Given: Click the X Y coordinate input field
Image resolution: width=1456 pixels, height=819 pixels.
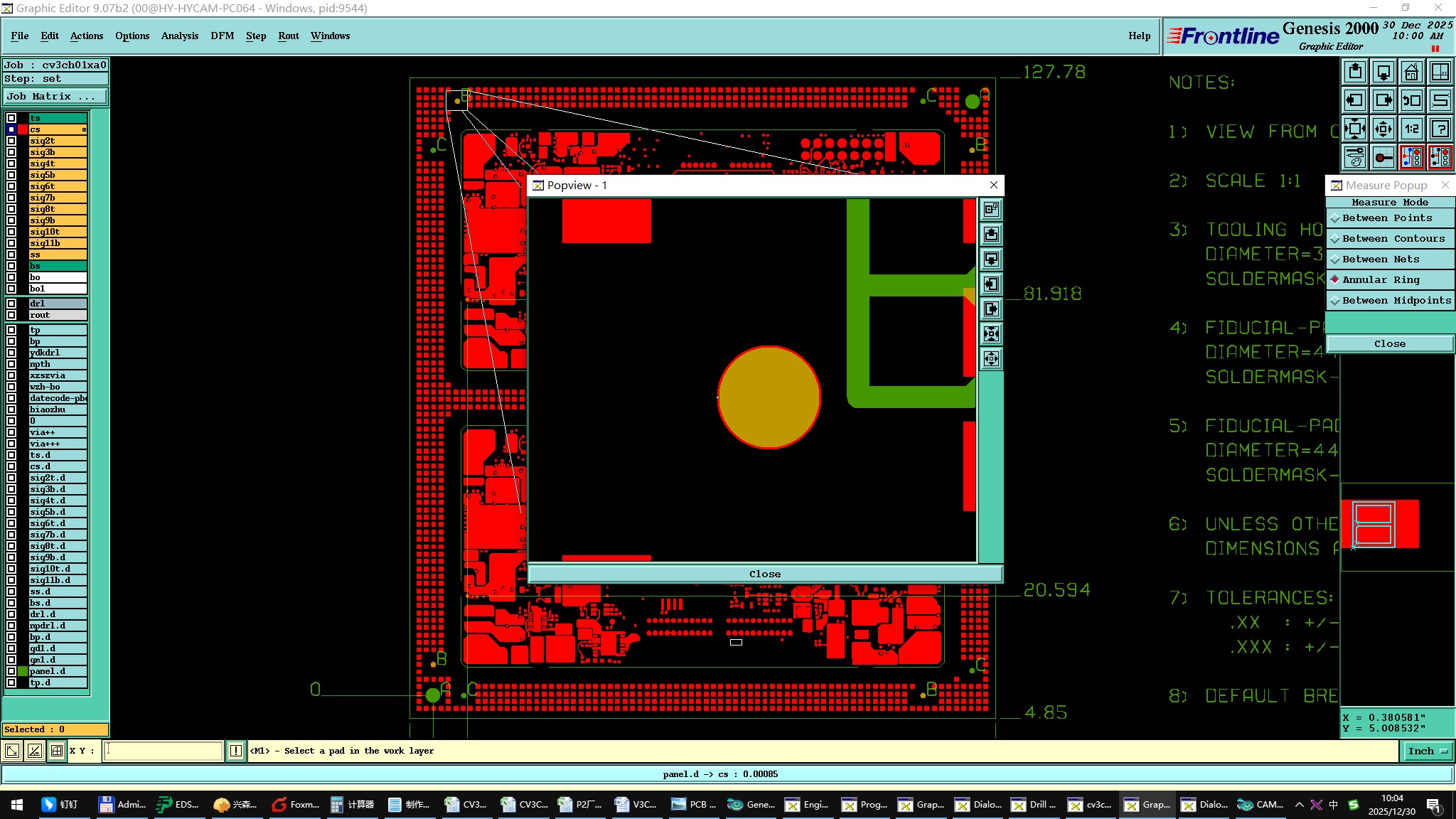Looking at the screenshot, I should [x=164, y=751].
